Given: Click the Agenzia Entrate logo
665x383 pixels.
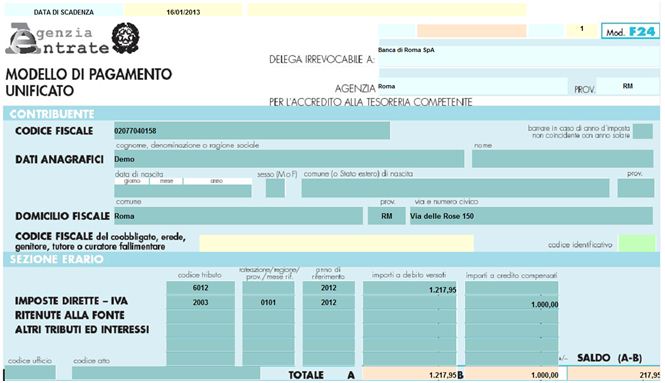Looking at the screenshot, I should (57, 39).
